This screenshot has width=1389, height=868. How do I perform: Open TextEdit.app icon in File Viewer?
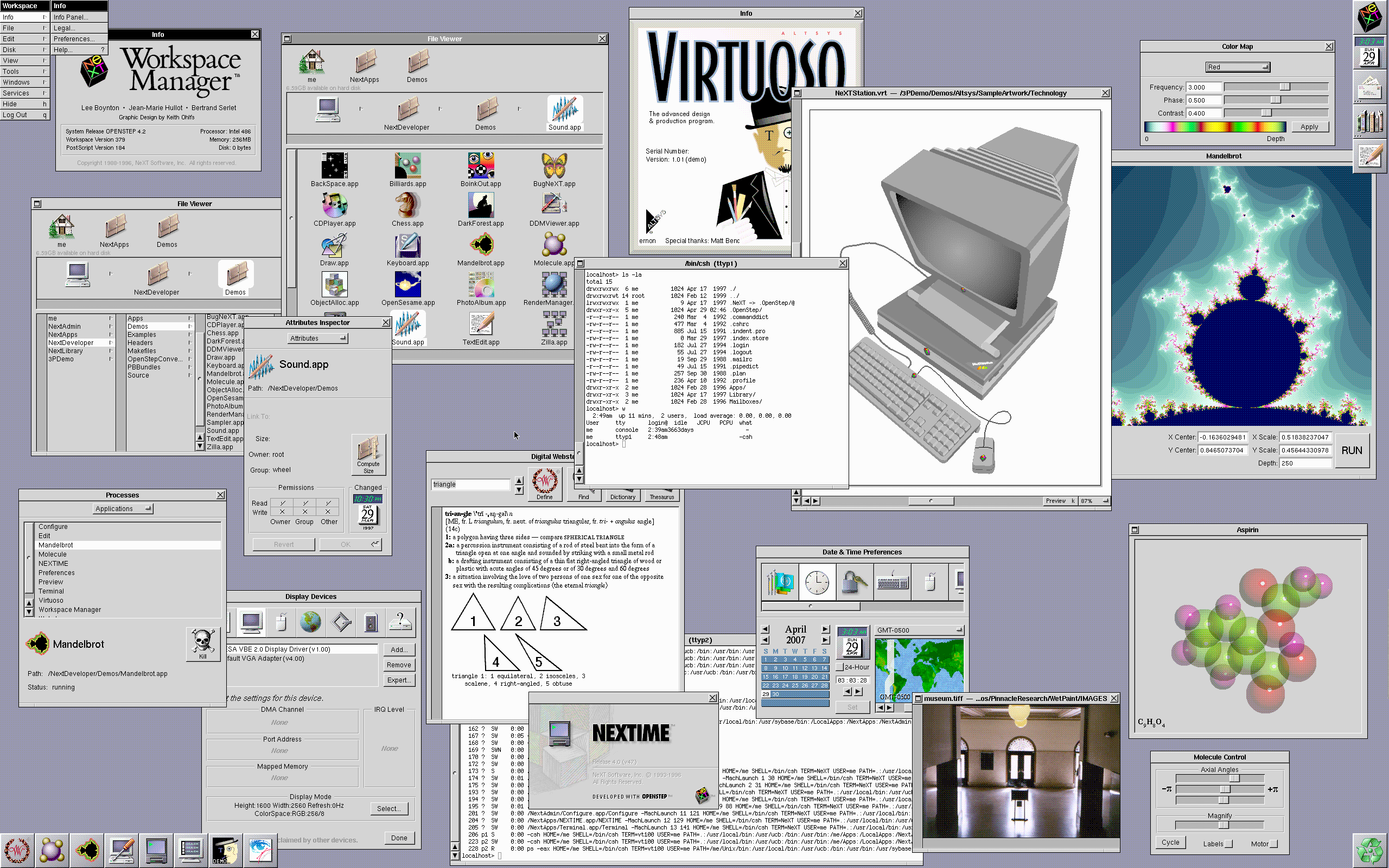pos(481,324)
